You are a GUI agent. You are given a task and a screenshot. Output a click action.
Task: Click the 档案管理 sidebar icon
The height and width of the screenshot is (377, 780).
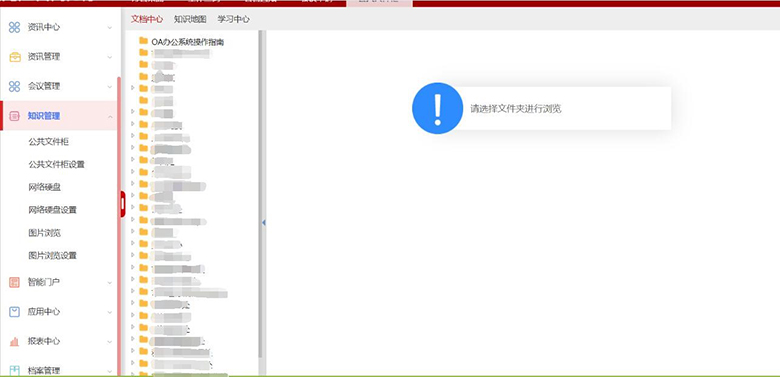pos(14,371)
